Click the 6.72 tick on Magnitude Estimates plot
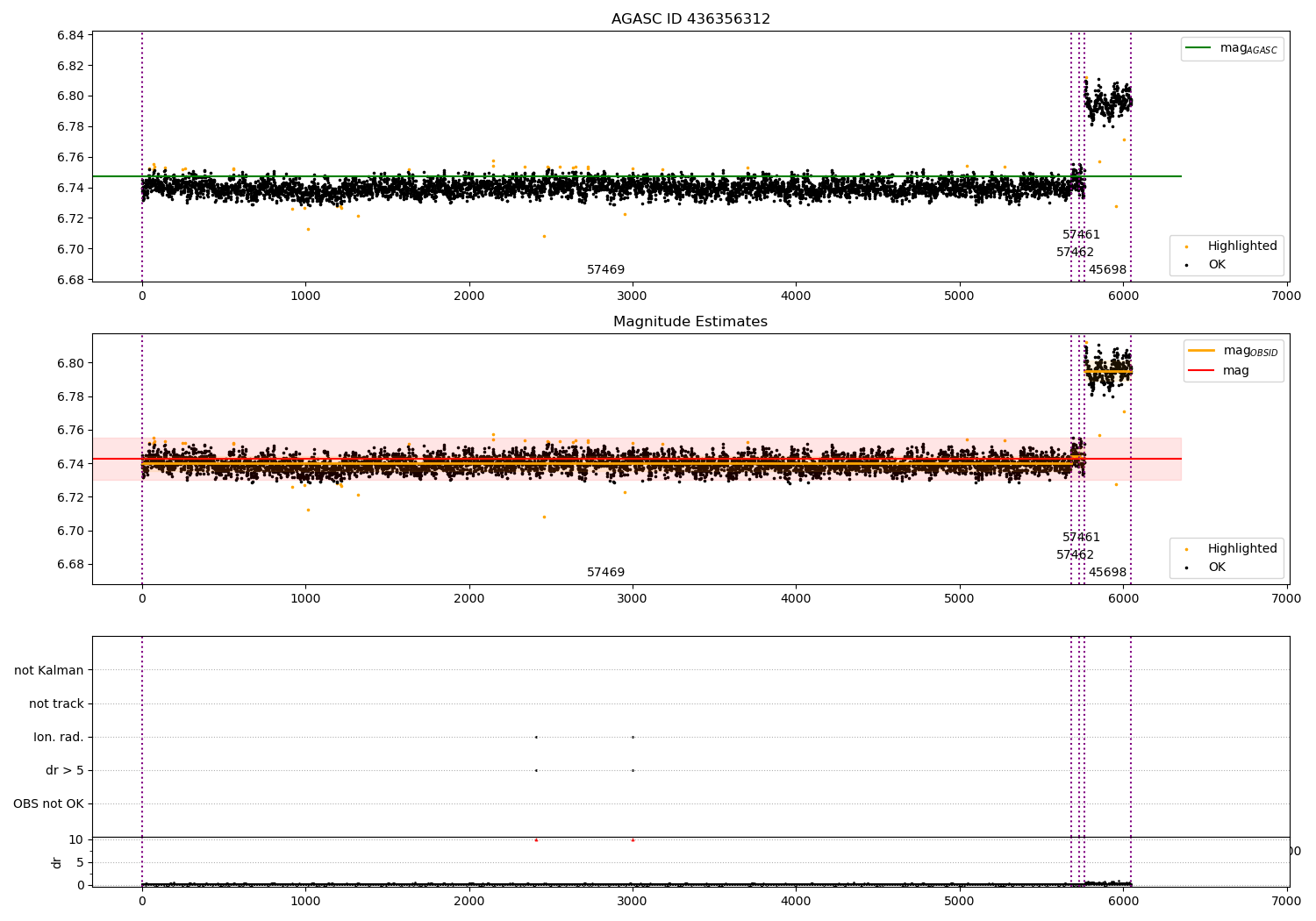 pos(70,497)
